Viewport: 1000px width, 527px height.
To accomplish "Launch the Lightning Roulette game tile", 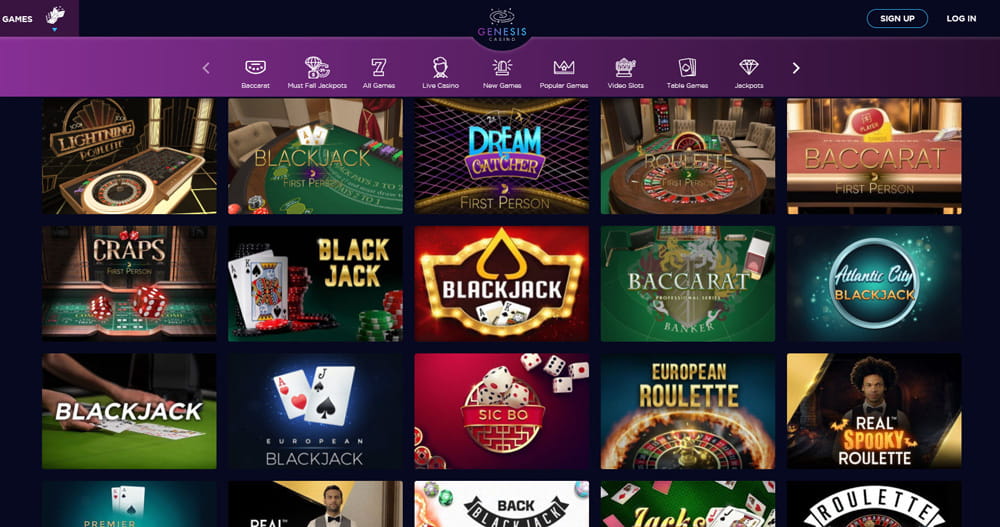I will (129, 156).
